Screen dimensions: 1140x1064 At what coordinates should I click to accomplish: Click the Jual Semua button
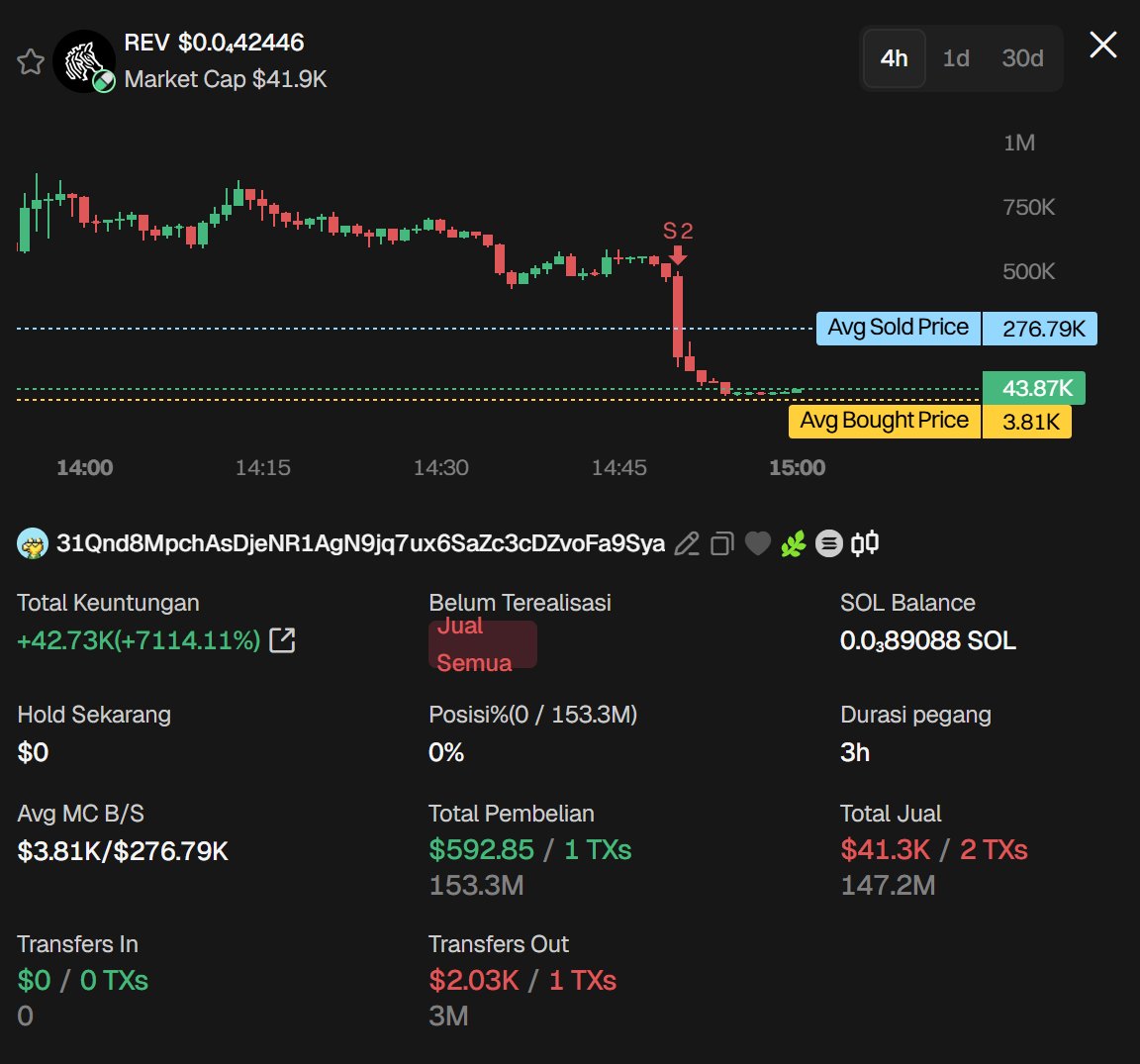click(x=483, y=644)
